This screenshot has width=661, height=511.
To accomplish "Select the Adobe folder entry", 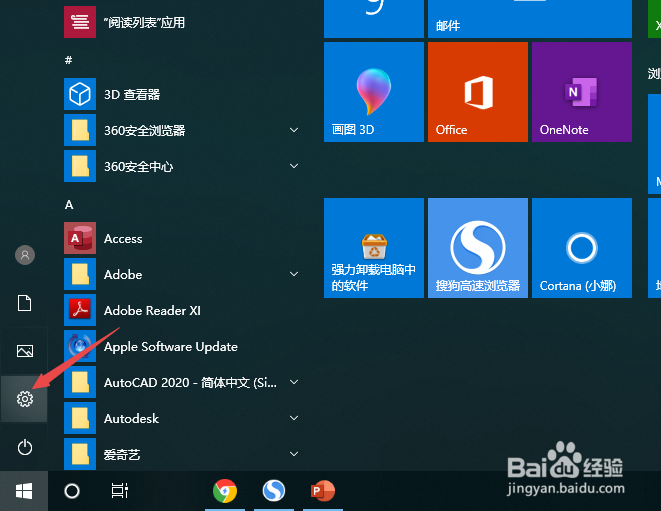I will click(x=184, y=274).
